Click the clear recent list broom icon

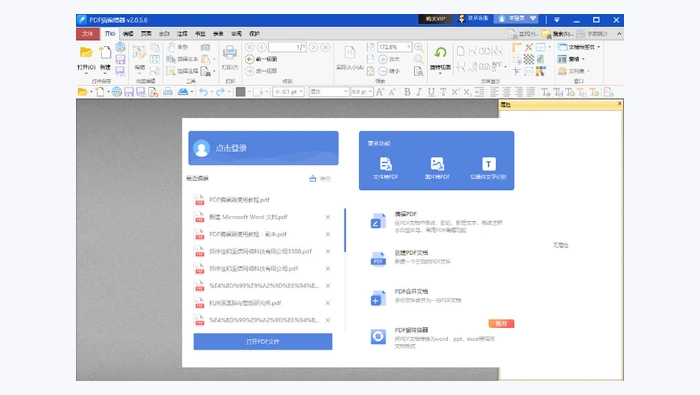tap(312, 179)
